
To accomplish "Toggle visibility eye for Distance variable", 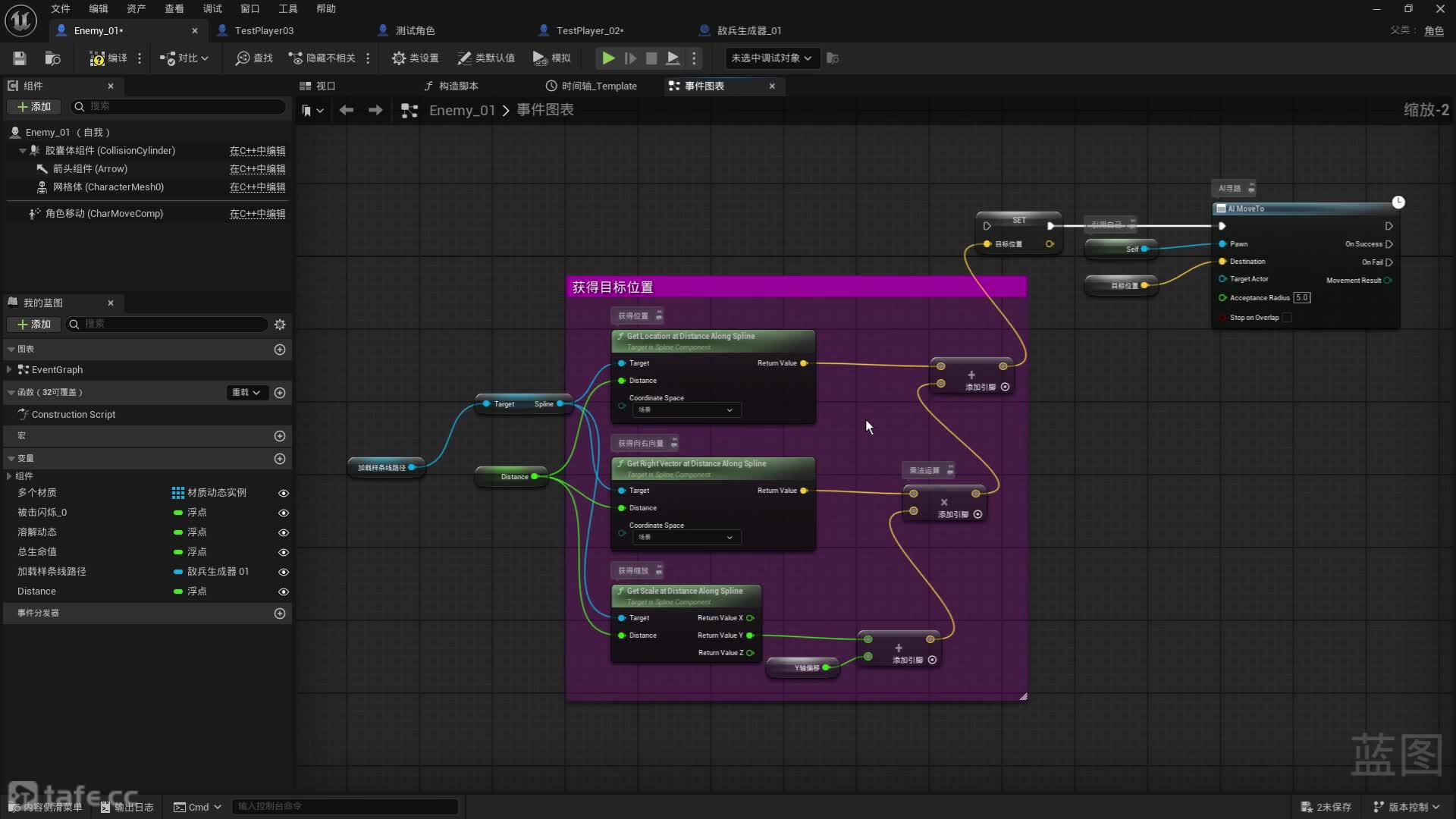I will (x=284, y=591).
